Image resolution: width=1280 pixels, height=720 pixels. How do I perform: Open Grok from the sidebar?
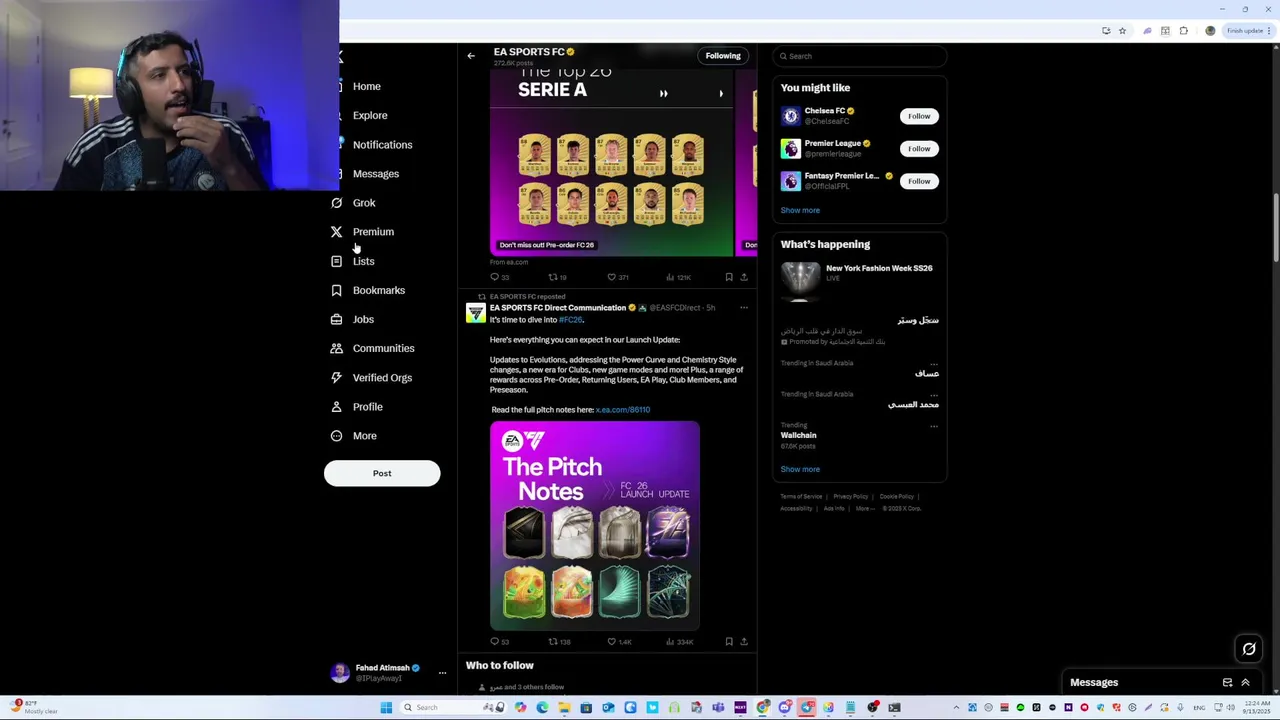(x=354, y=203)
